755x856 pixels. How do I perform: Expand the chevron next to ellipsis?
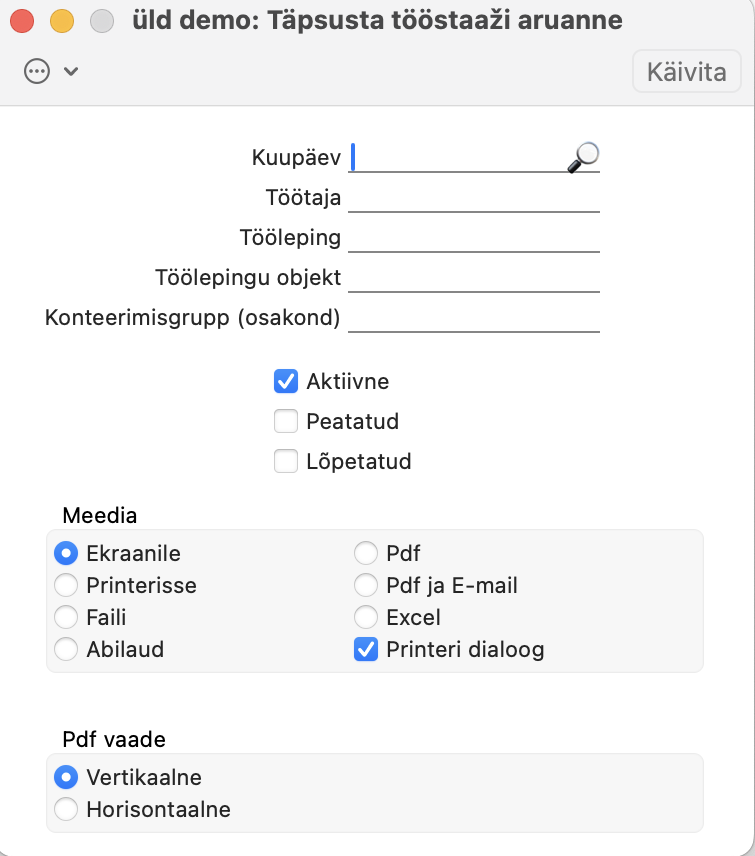pyautogui.click(x=71, y=72)
